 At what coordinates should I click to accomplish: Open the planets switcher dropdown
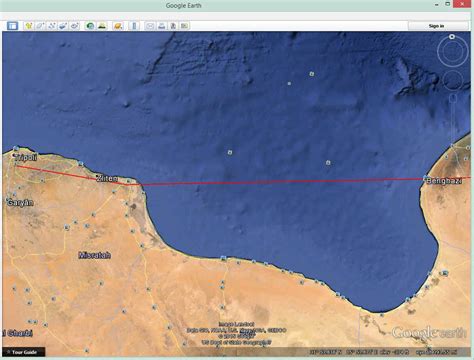coord(118,26)
